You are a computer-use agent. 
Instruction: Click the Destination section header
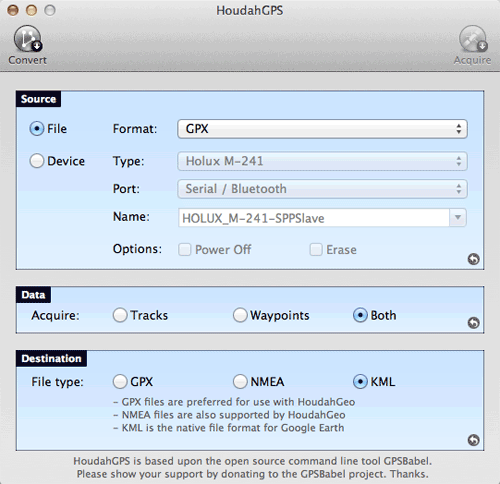(x=51, y=358)
